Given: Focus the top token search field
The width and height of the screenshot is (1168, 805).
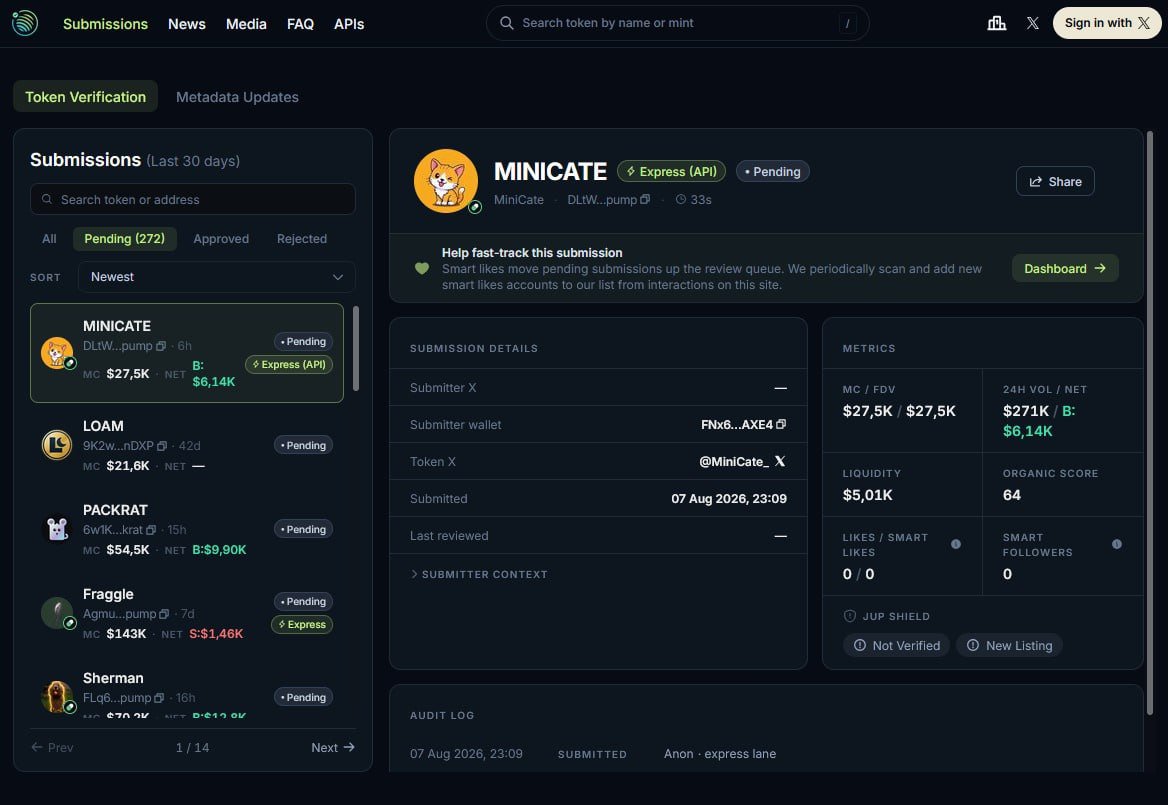Looking at the screenshot, I should click(677, 23).
